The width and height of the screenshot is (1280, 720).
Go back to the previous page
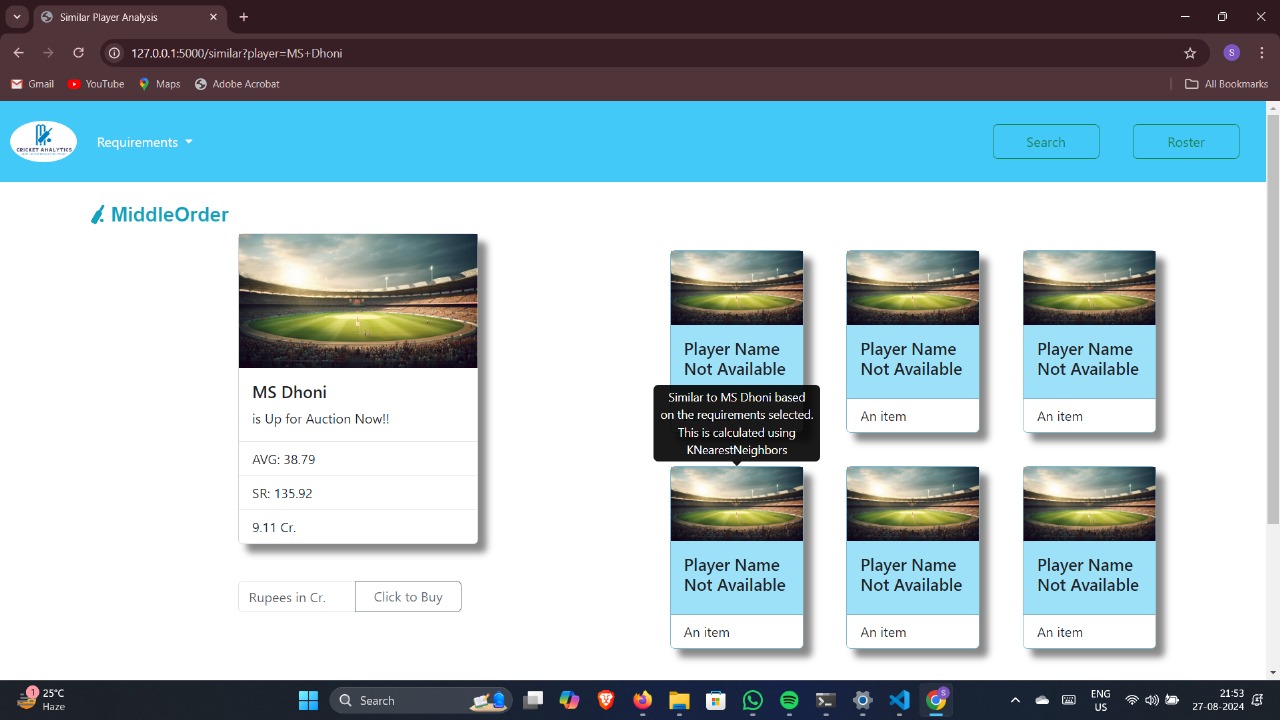point(18,53)
